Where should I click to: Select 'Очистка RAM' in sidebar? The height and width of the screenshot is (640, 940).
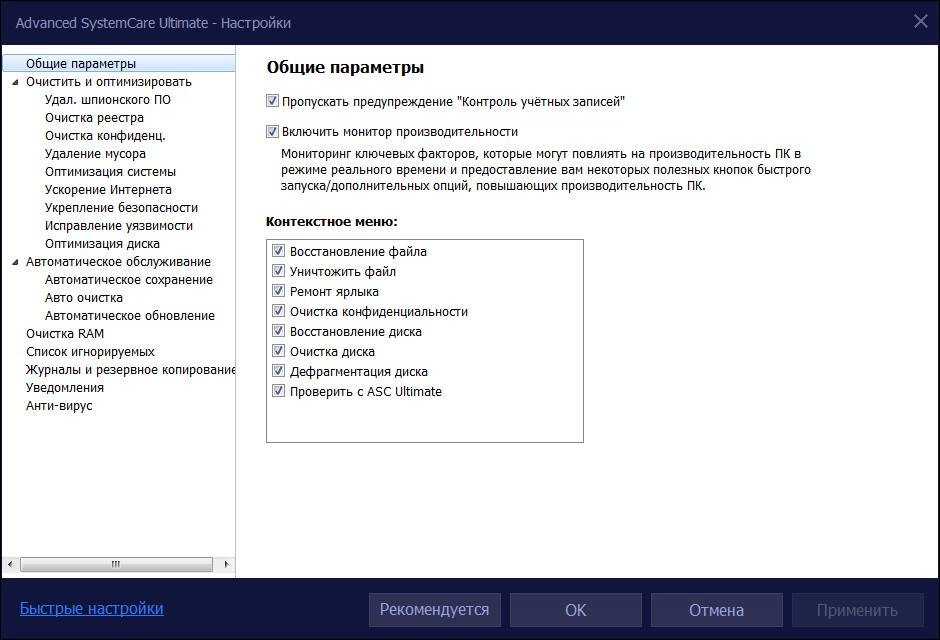pyautogui.click(x=65, y=333)
